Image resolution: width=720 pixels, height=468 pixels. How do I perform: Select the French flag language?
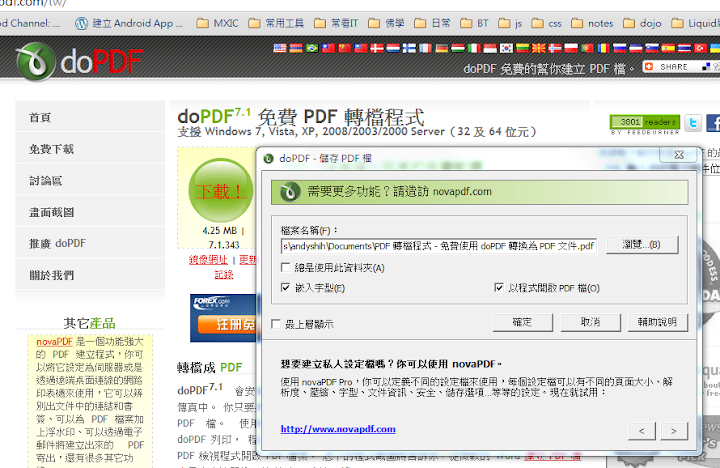(x=426, y=48)
